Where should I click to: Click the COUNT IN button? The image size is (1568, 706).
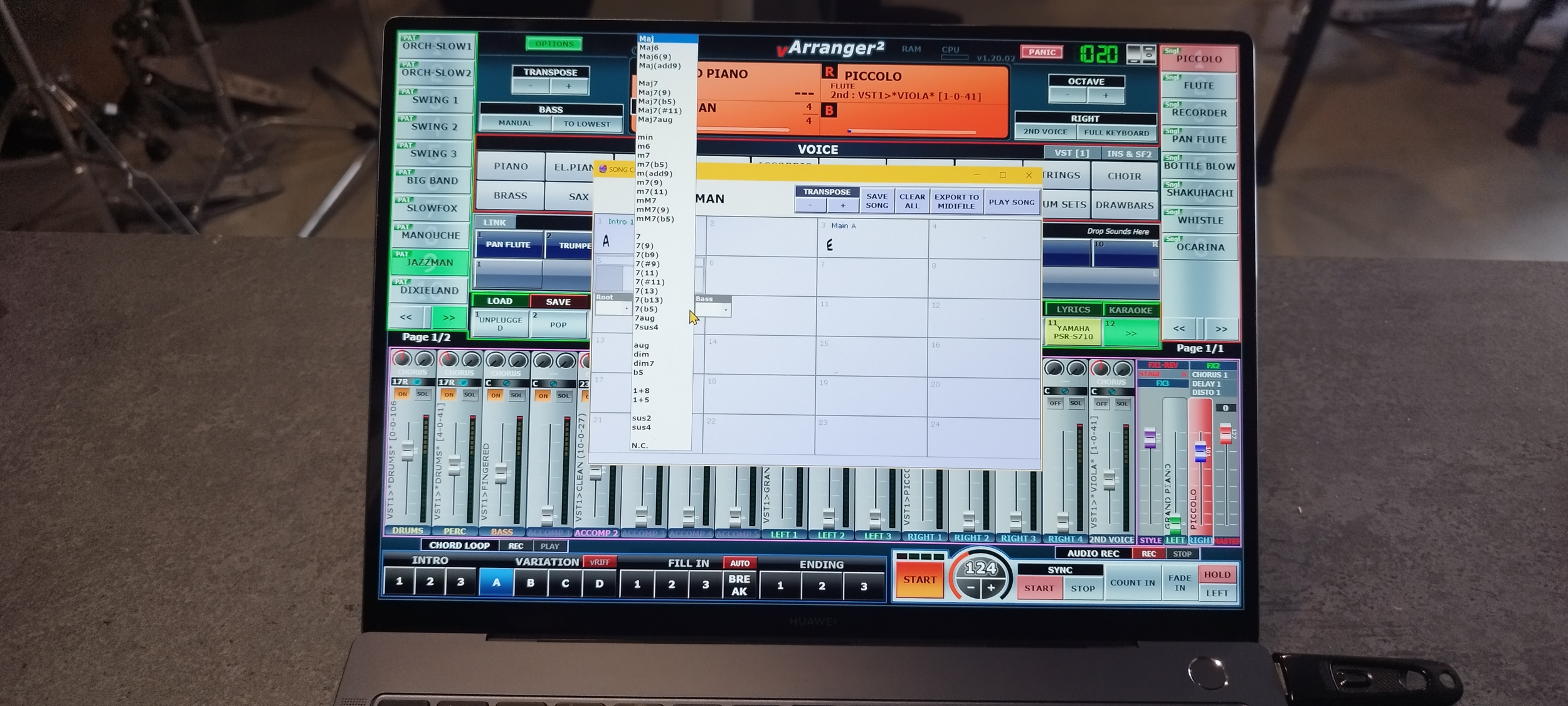tap(1132, 582)
